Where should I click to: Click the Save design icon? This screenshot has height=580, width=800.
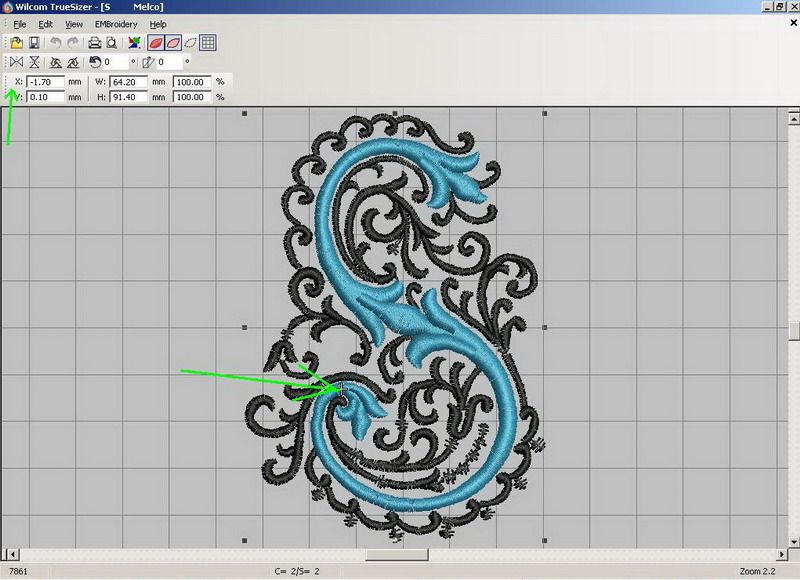pos(34,43)
